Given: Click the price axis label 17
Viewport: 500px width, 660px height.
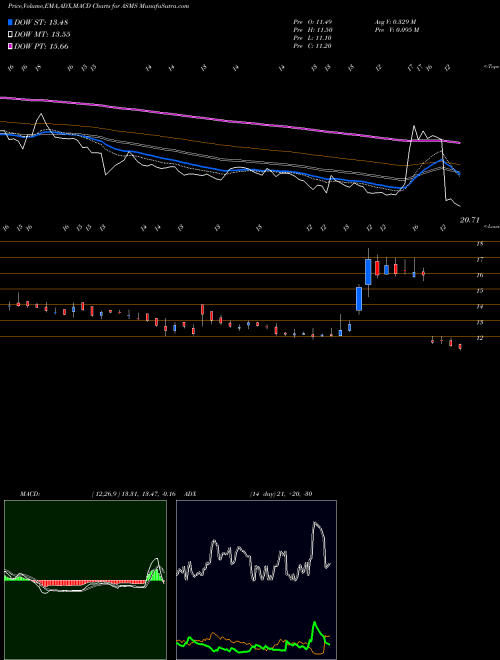Looking at the screenshot, I should coord(479,260).
